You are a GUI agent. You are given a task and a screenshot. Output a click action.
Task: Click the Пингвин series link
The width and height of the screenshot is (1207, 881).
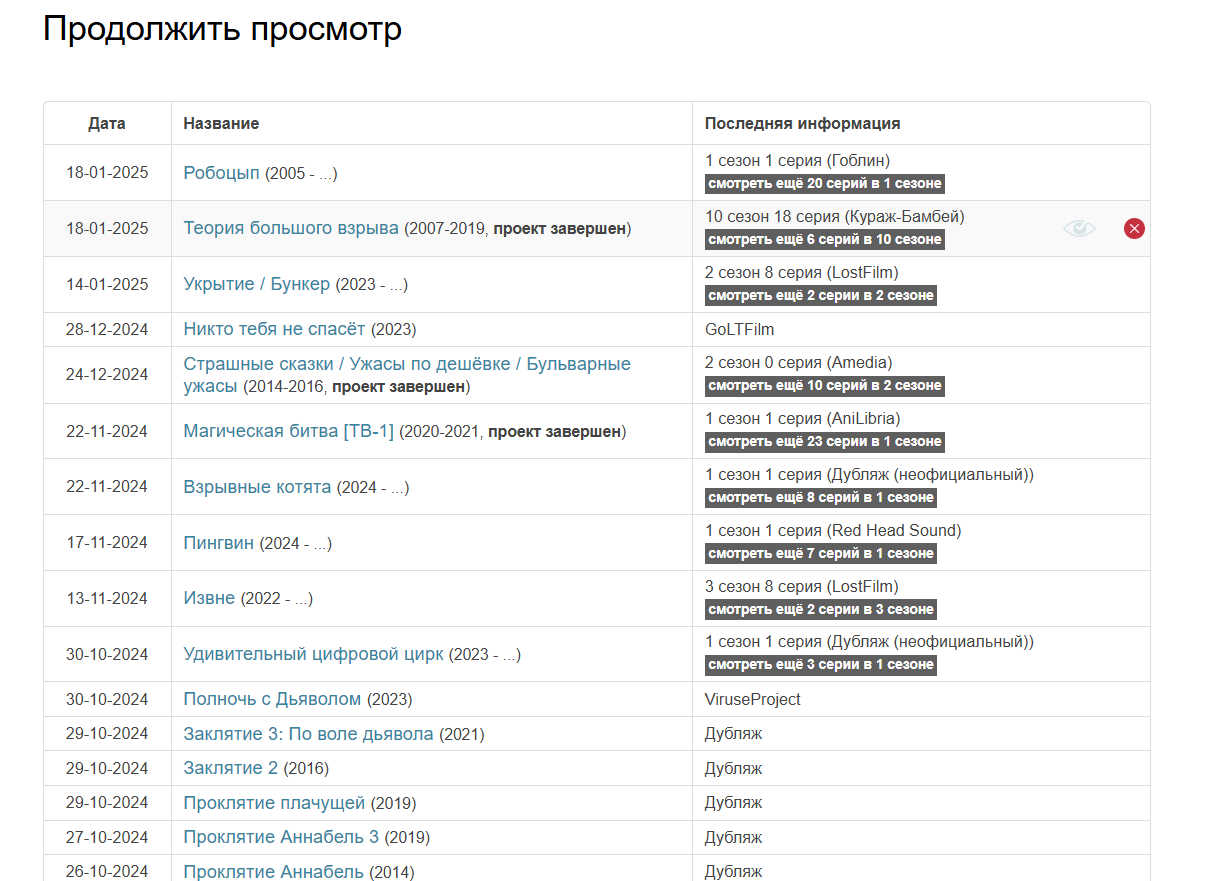point(219,543)
